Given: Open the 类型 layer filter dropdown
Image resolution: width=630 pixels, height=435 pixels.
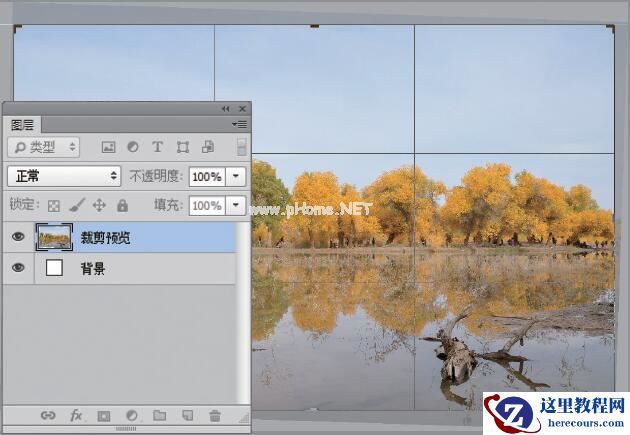Looking at the screenshot, I should coord(44,147).
